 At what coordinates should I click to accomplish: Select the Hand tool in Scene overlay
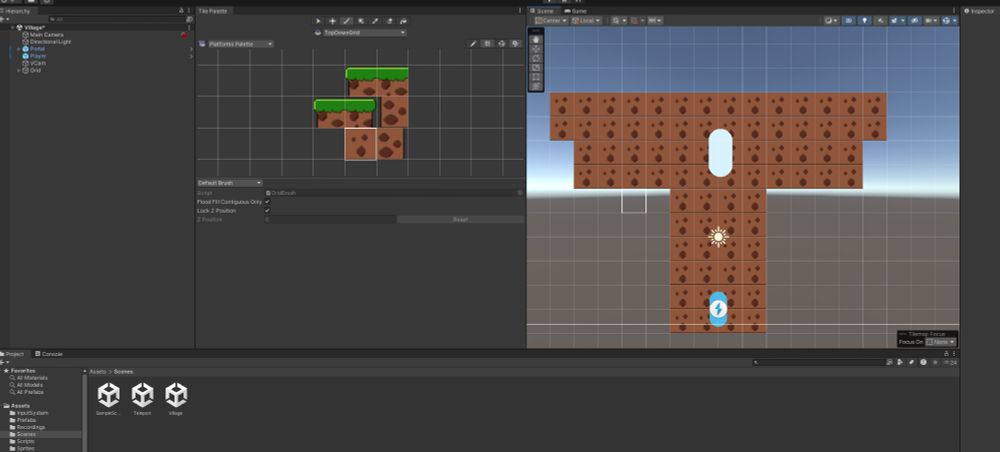(x=536, y=39)
